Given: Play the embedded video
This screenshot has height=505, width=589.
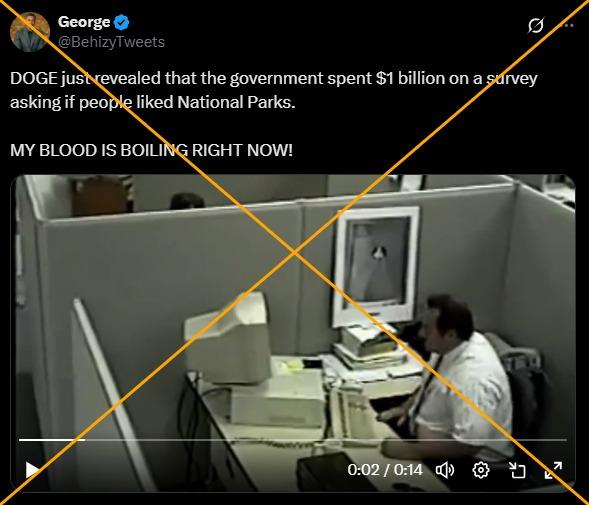Looking at the screenshot, I should point(32,470).
